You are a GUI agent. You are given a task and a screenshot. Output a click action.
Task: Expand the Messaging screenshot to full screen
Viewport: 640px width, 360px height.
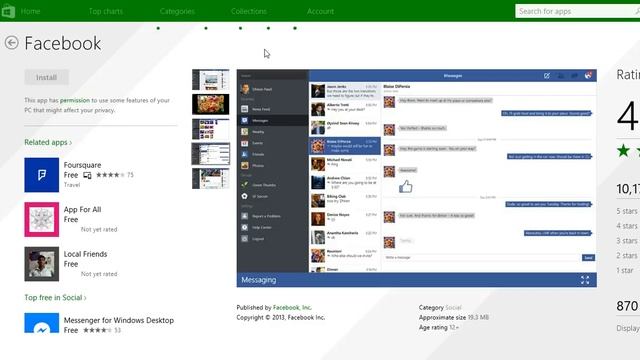585,280
